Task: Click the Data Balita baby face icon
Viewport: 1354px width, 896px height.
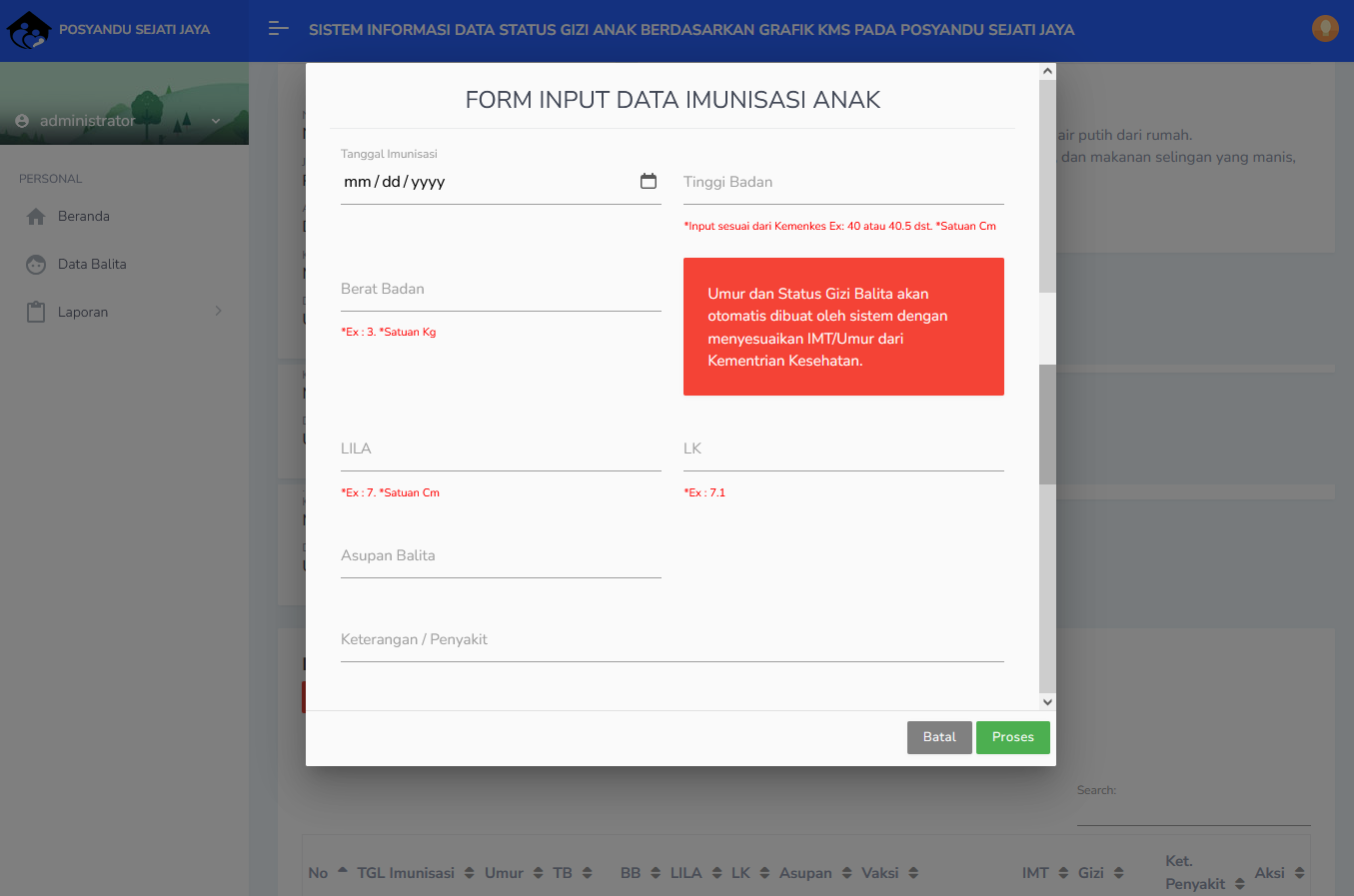Action: (x=36, y=265)
